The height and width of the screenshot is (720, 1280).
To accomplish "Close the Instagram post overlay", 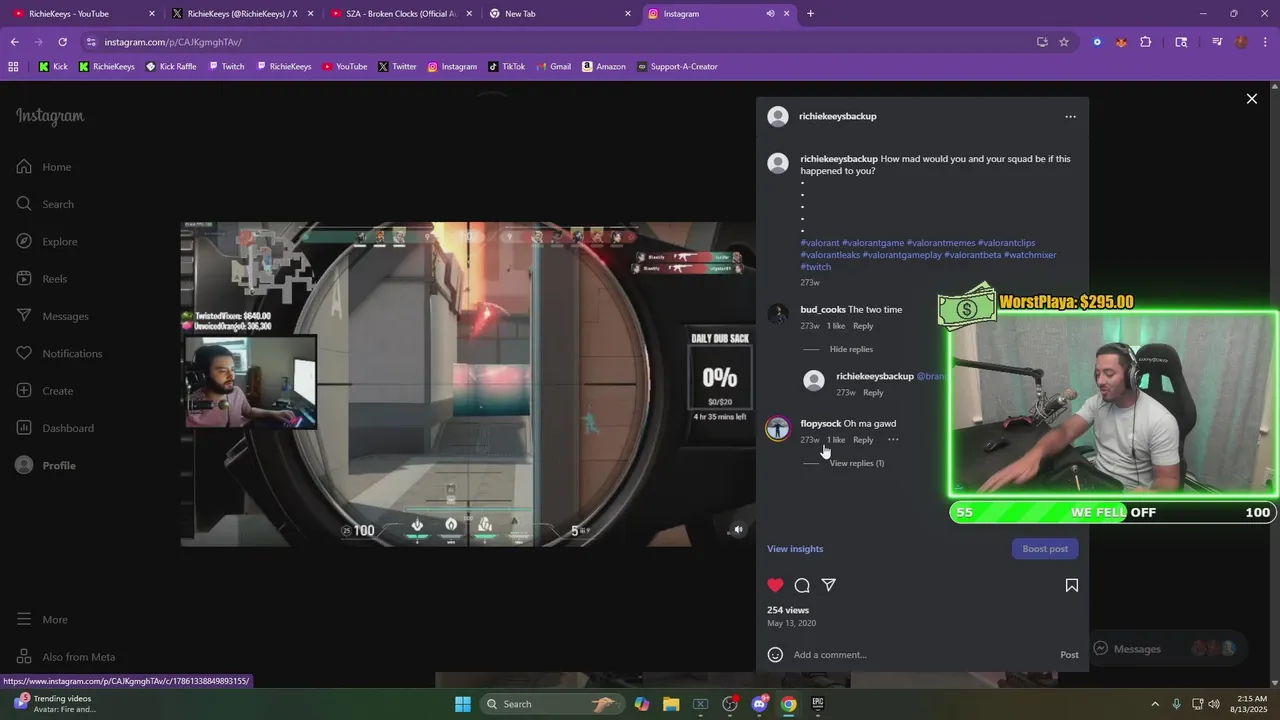I will [1251, 99].
